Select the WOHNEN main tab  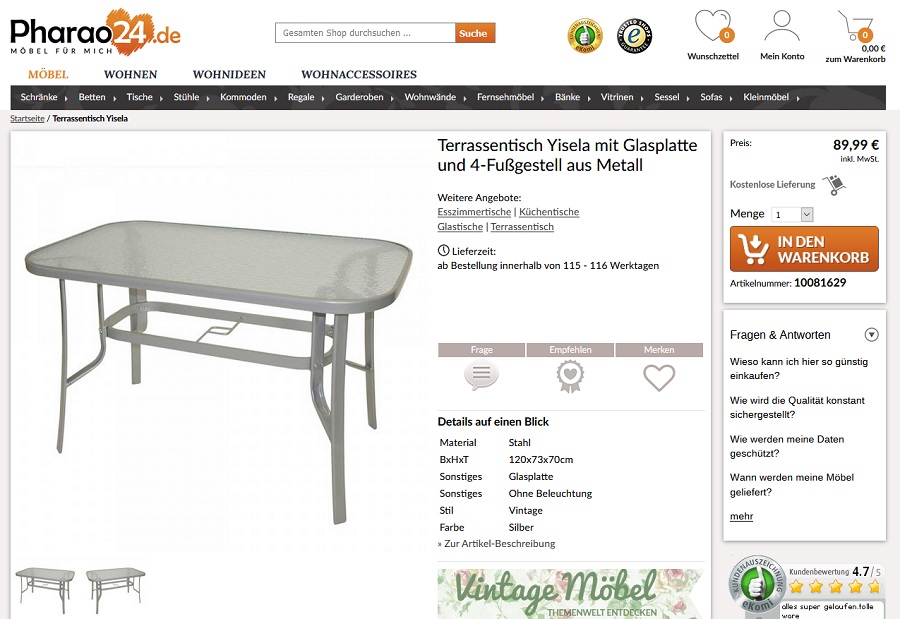[x=130, y=75]
